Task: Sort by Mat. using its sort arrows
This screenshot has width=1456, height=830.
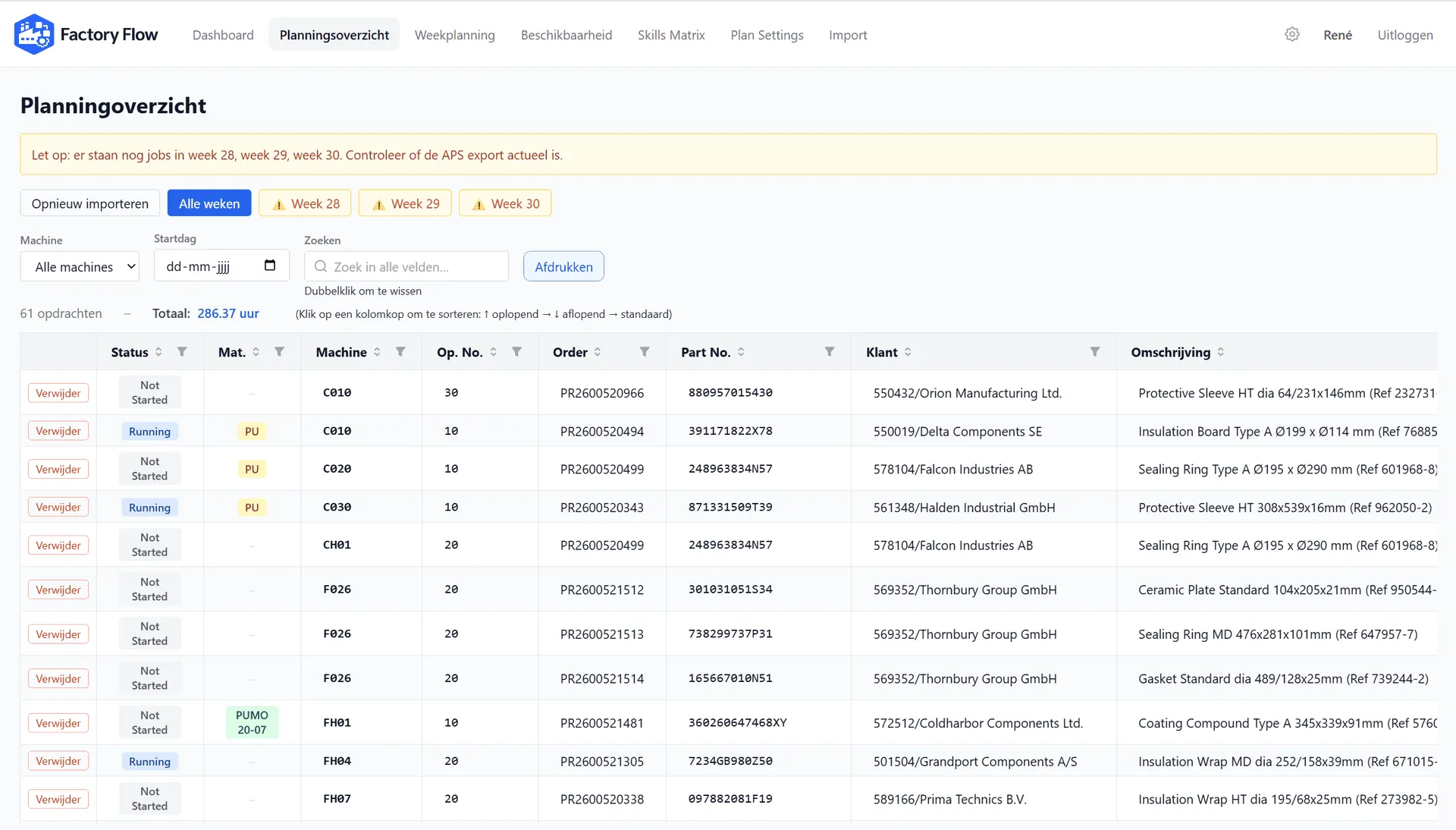Action: tap(256, 351)
